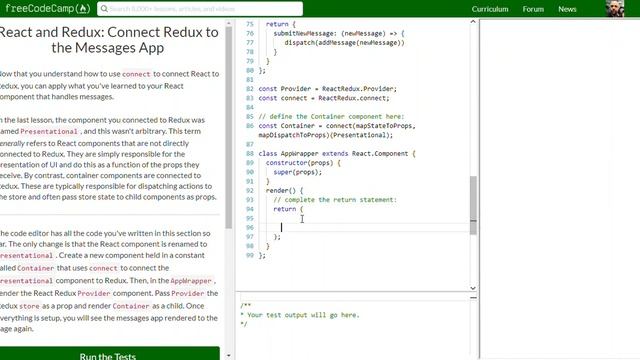Click the search lessons input field
Viewport: 640px width, 360px height.
pos(200,9)
